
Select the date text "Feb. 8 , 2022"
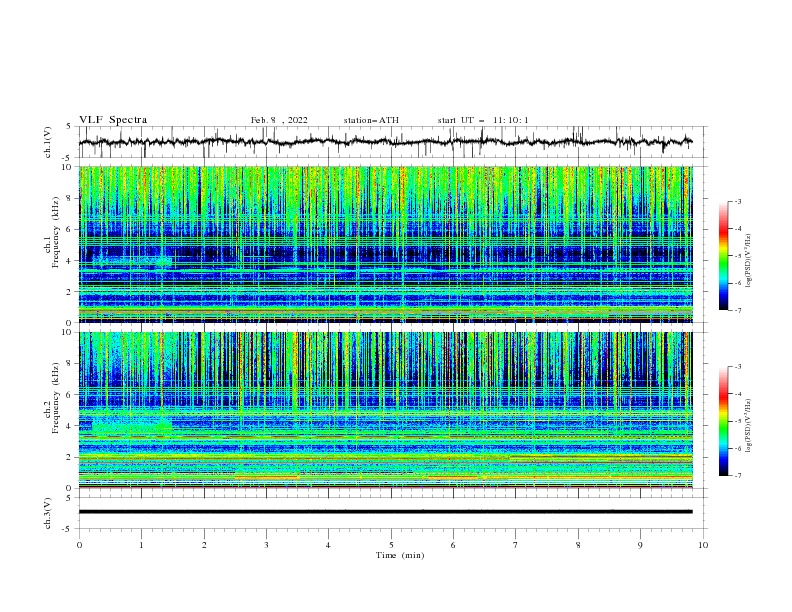coord(279,120)
